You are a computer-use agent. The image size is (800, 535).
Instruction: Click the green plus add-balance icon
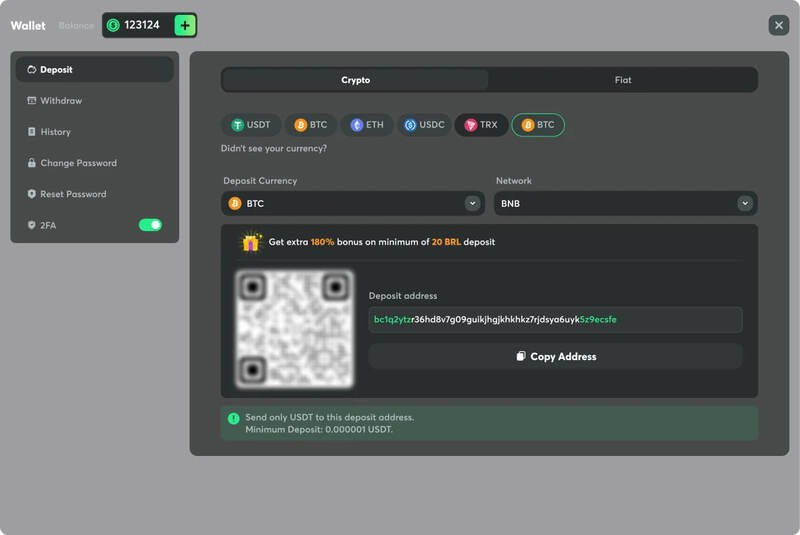pos(185,25)
